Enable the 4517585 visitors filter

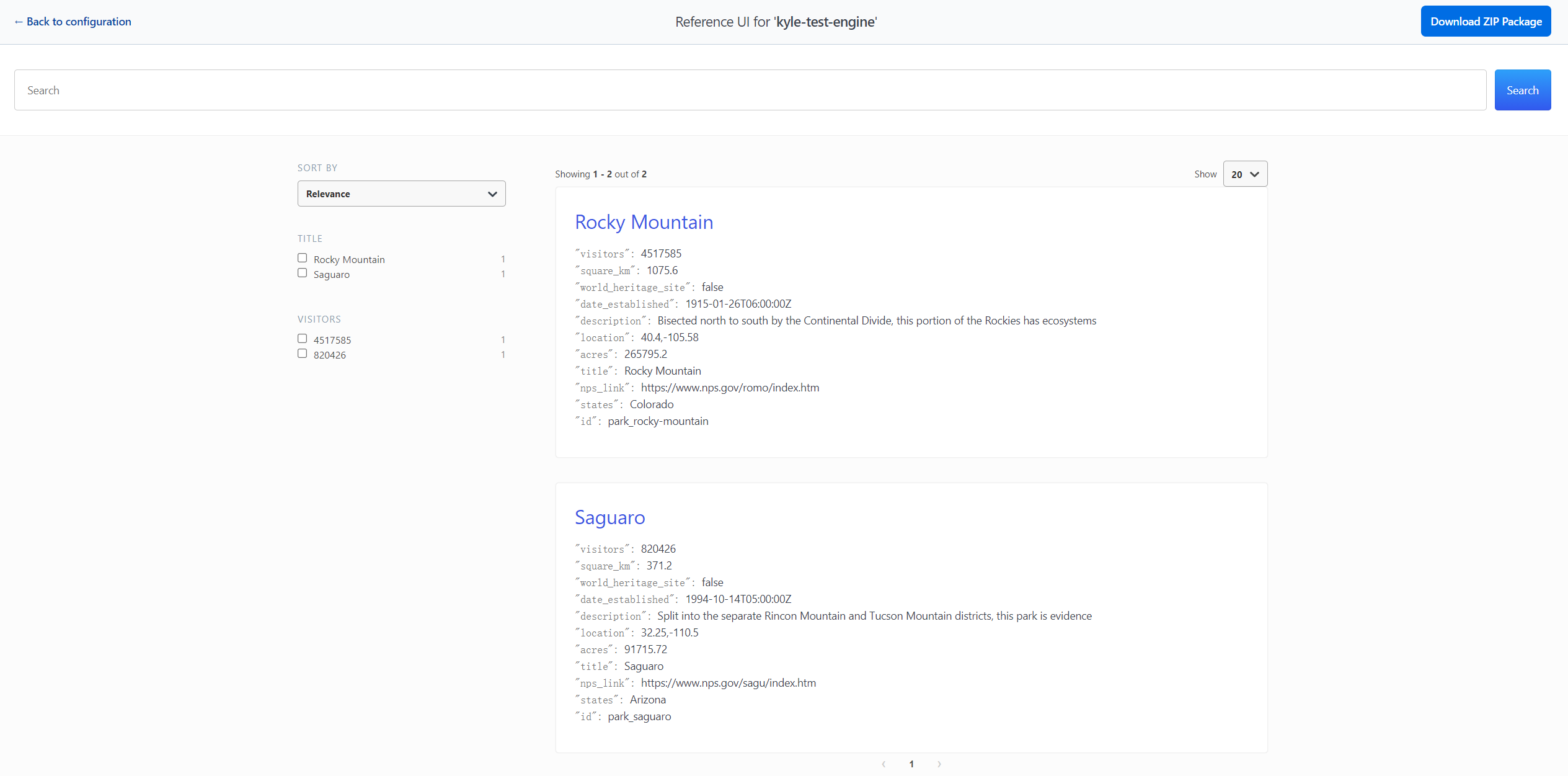point(303,339)
